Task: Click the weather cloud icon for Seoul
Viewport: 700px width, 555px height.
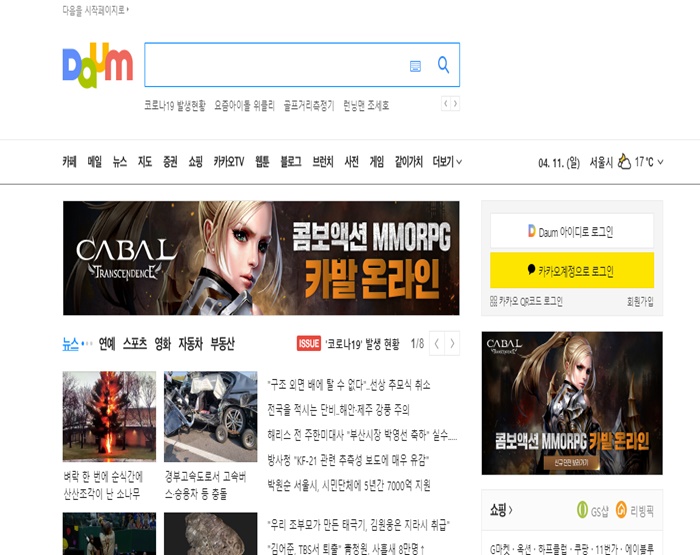Action: pos(624,162)
